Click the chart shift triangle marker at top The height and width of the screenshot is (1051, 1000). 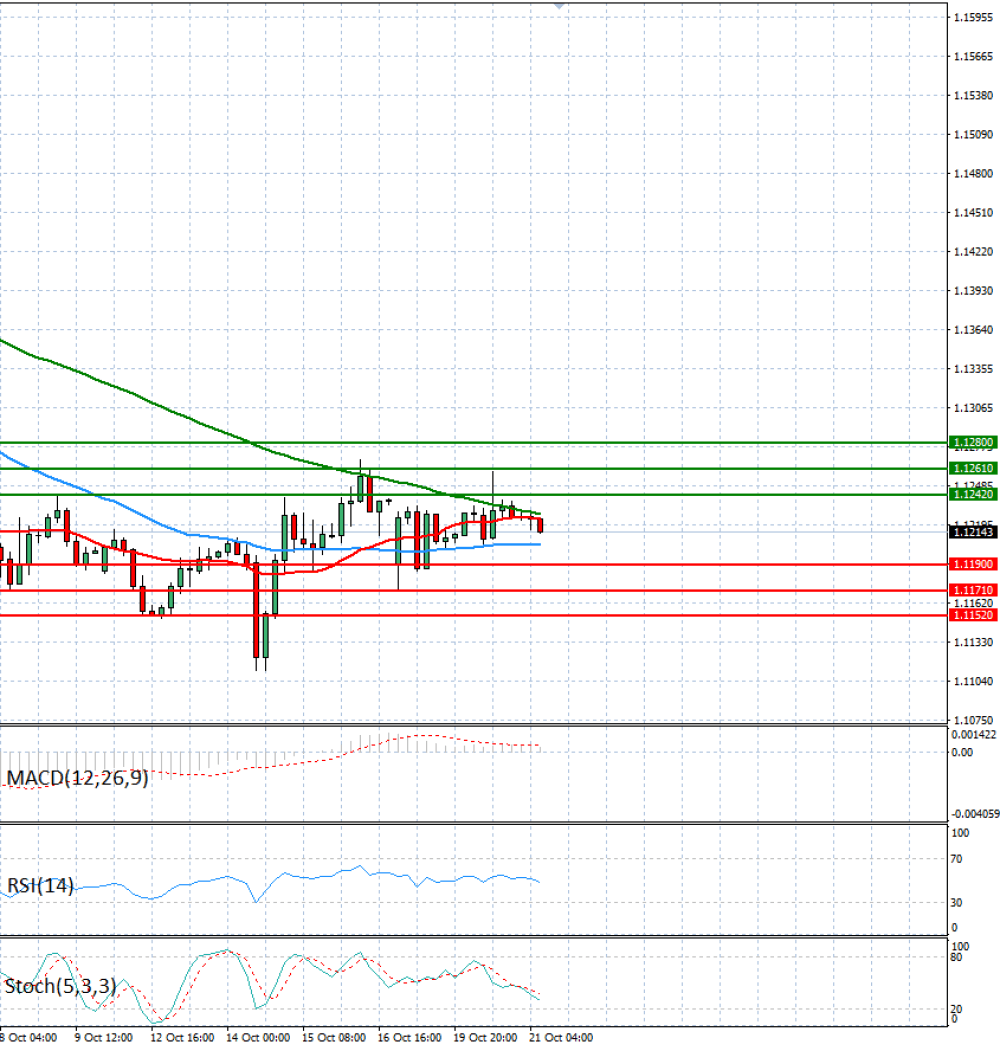[559, 5]
